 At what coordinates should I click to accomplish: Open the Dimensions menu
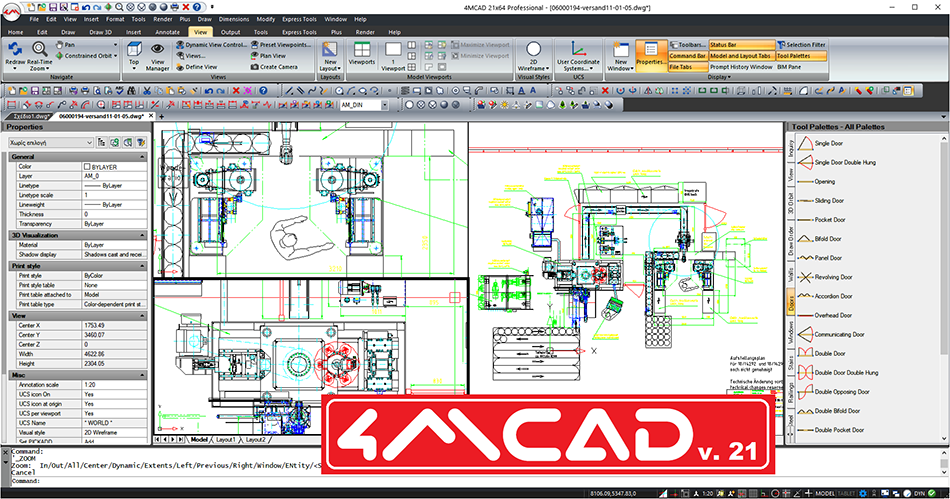click(x=234, y=19)
